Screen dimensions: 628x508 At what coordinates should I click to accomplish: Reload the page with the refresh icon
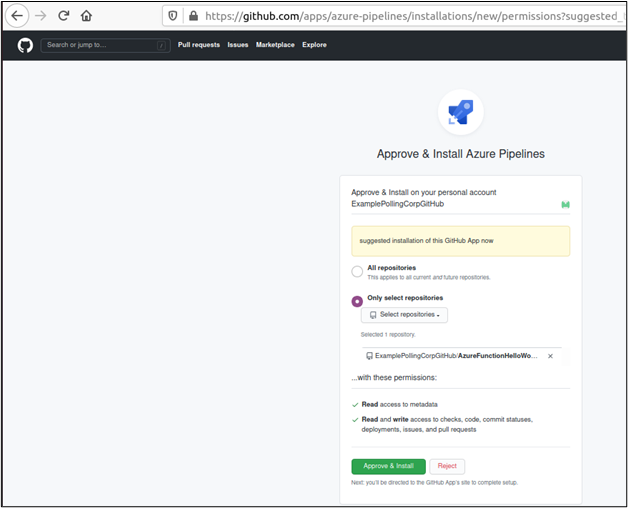pyautogui.click(x=64, y=16)
